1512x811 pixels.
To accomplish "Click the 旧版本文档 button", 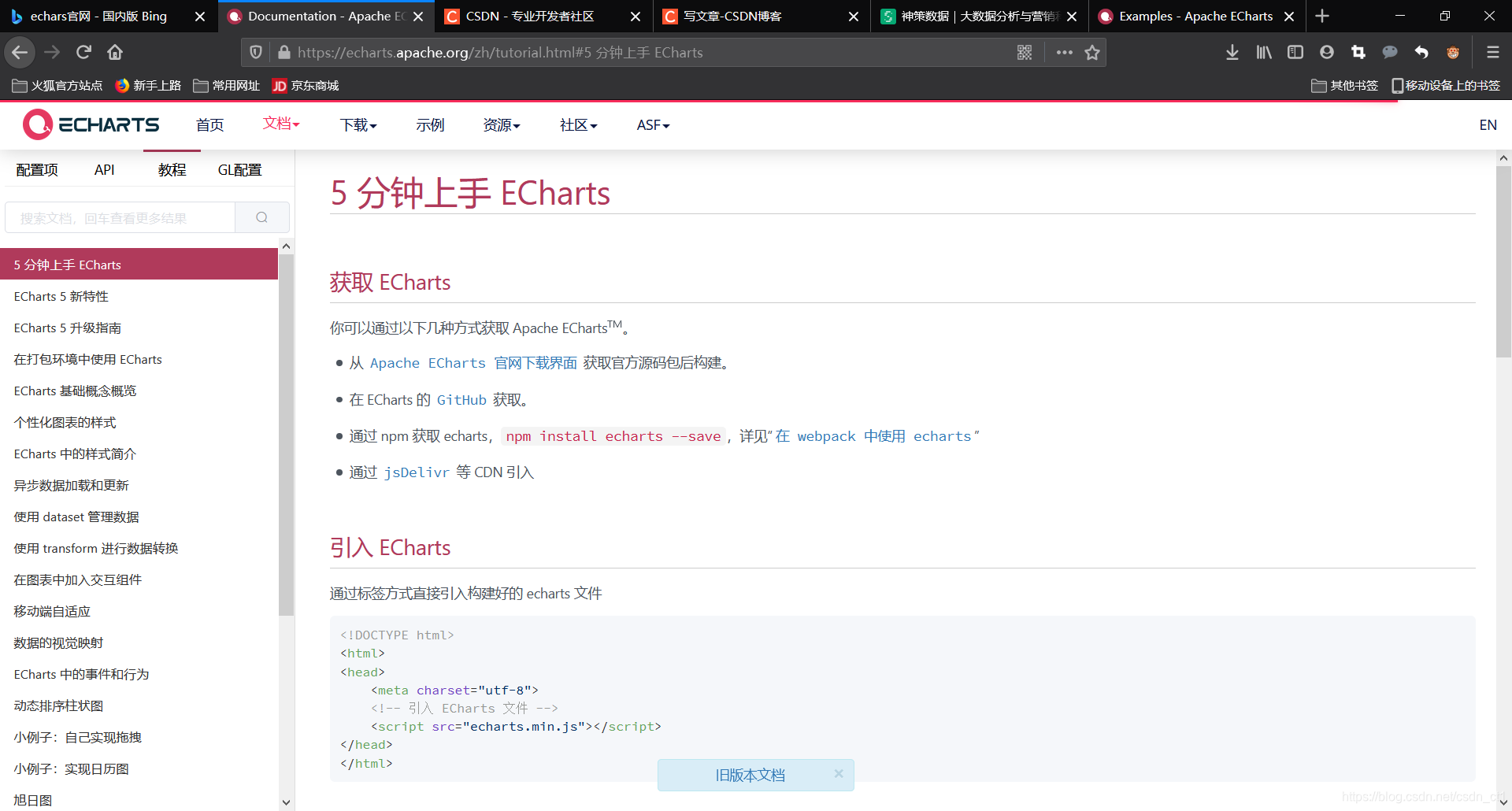I will point(750,775).
